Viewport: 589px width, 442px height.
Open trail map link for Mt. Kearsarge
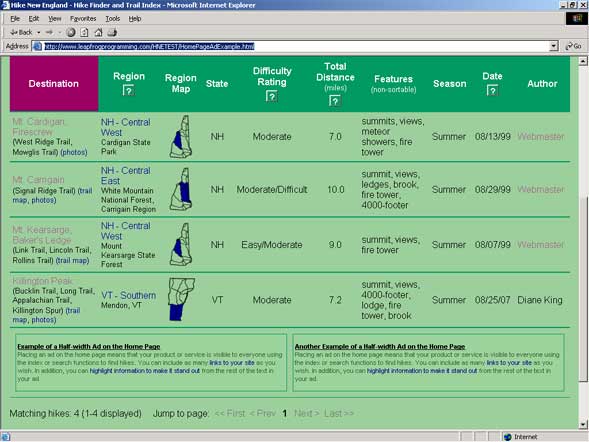pyautogui.click(x=72, y=260)
